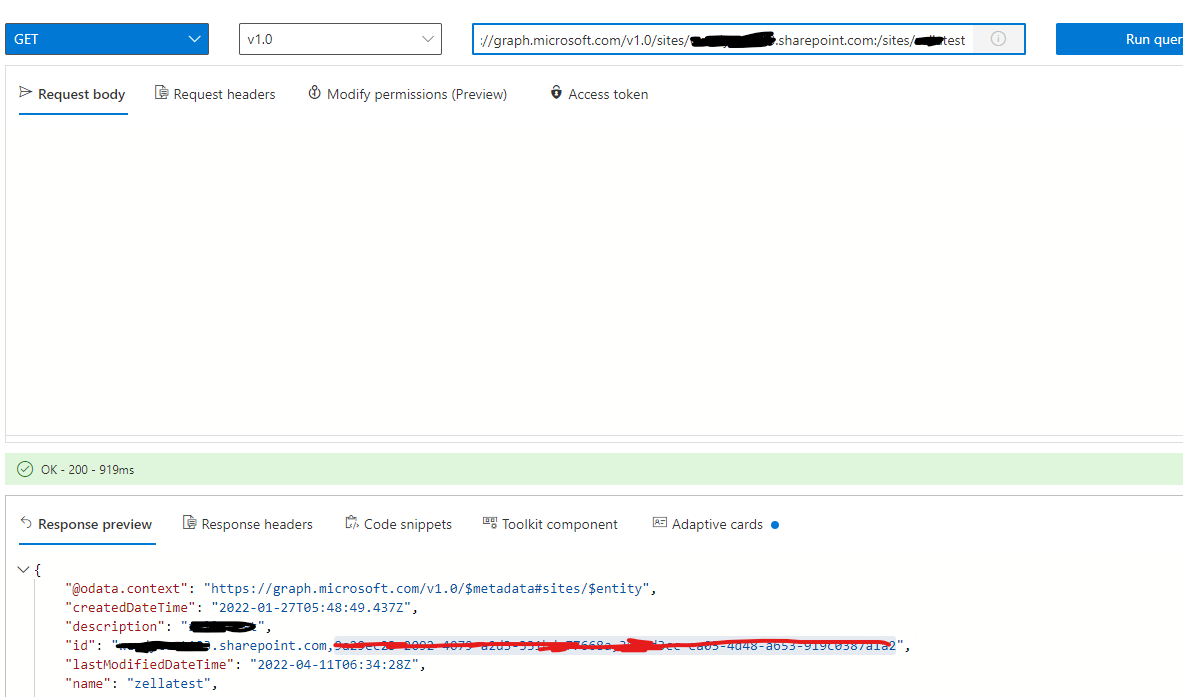Viewport: 1183px width, 697px height.
Task: Click the Access token key icon
Action: coord(556,93)
